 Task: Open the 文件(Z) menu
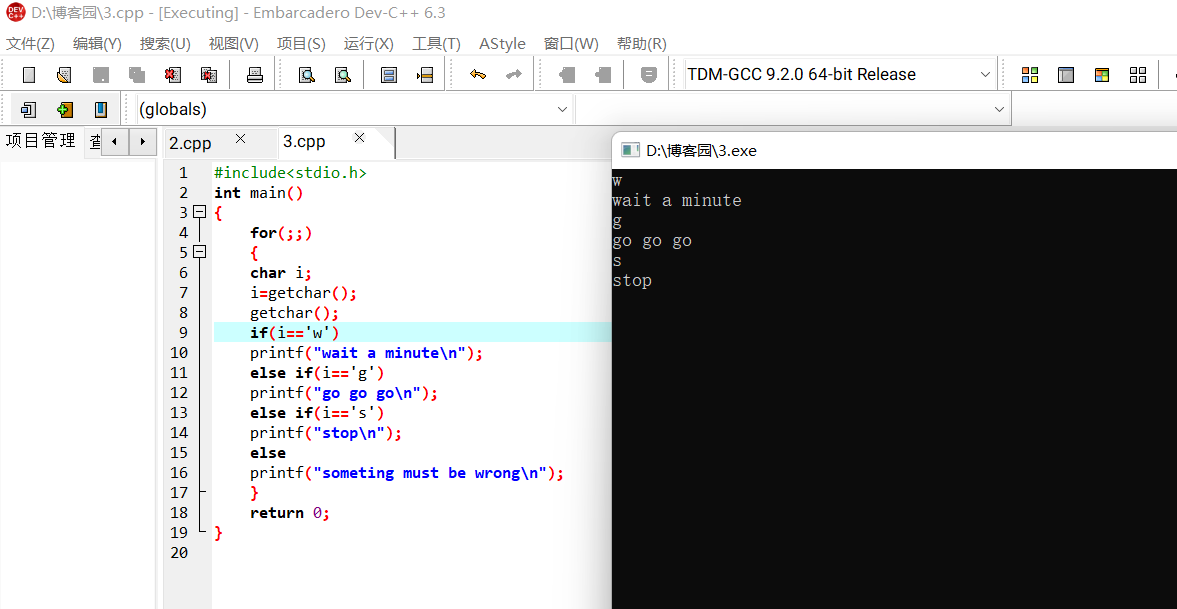pyautogui.click(x=31, y=44)
